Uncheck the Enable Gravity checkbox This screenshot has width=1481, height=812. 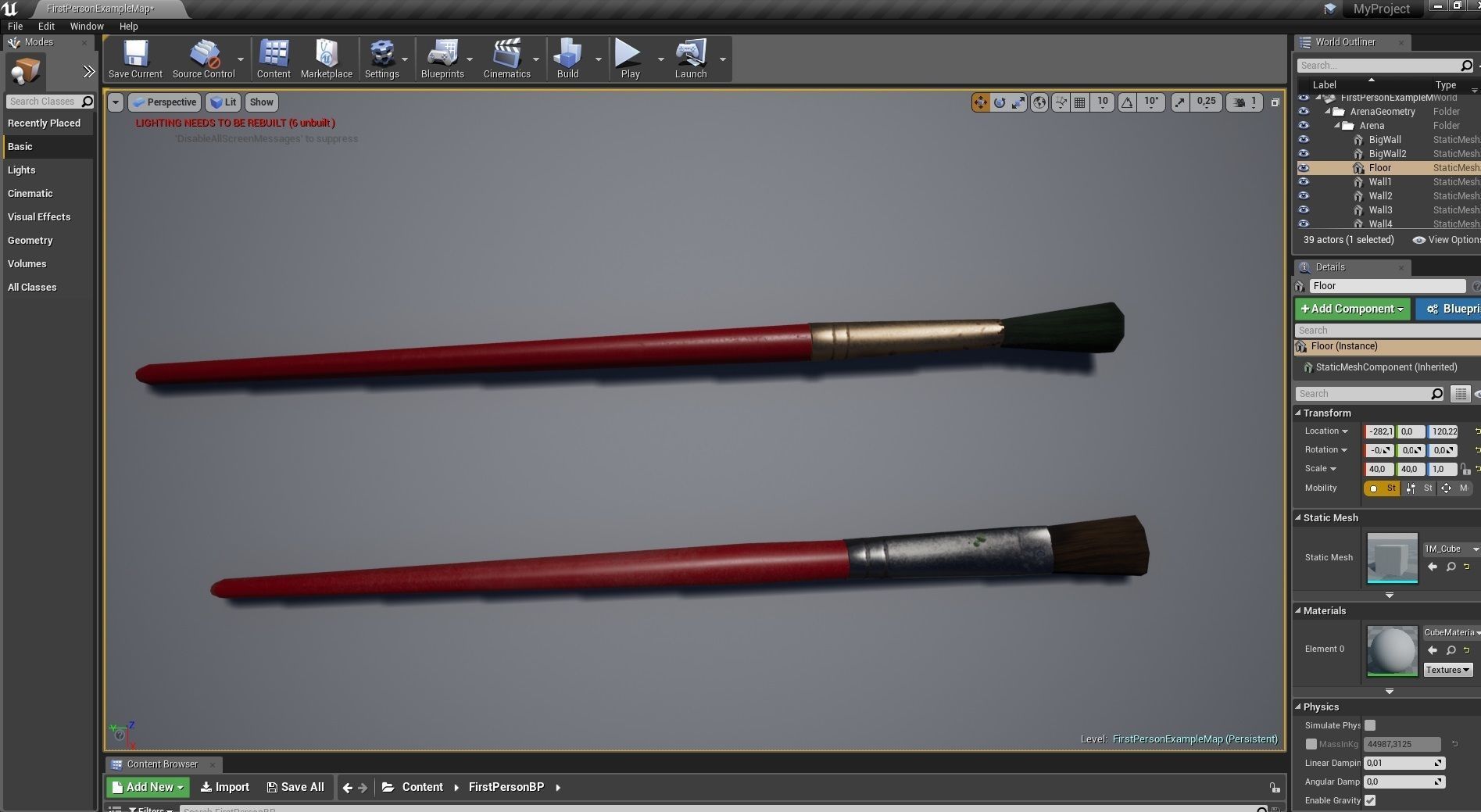tap(1370, 800)
